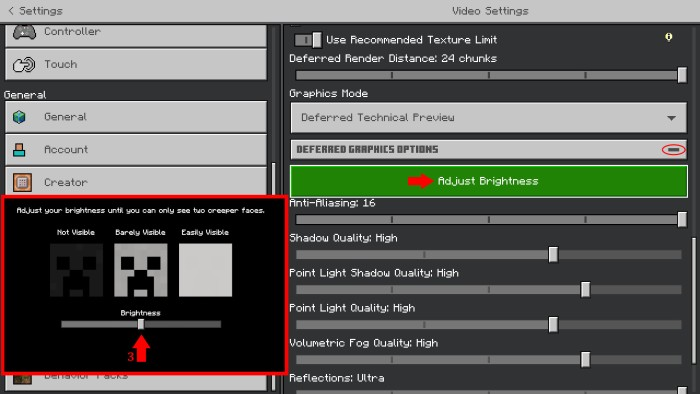Open the Controller settings tab

click(x=136, y=35)
